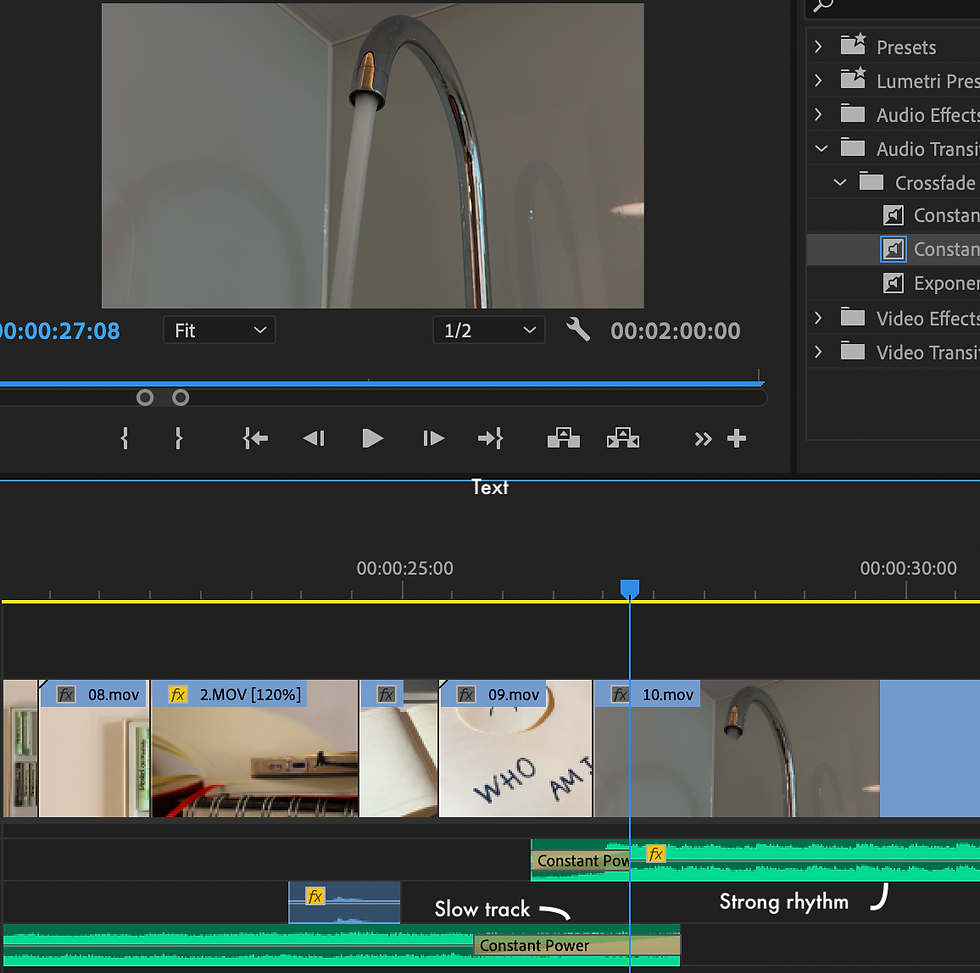Click the Mark In bracket icon
Screen dimensions: 980x973
click(124, 438)
